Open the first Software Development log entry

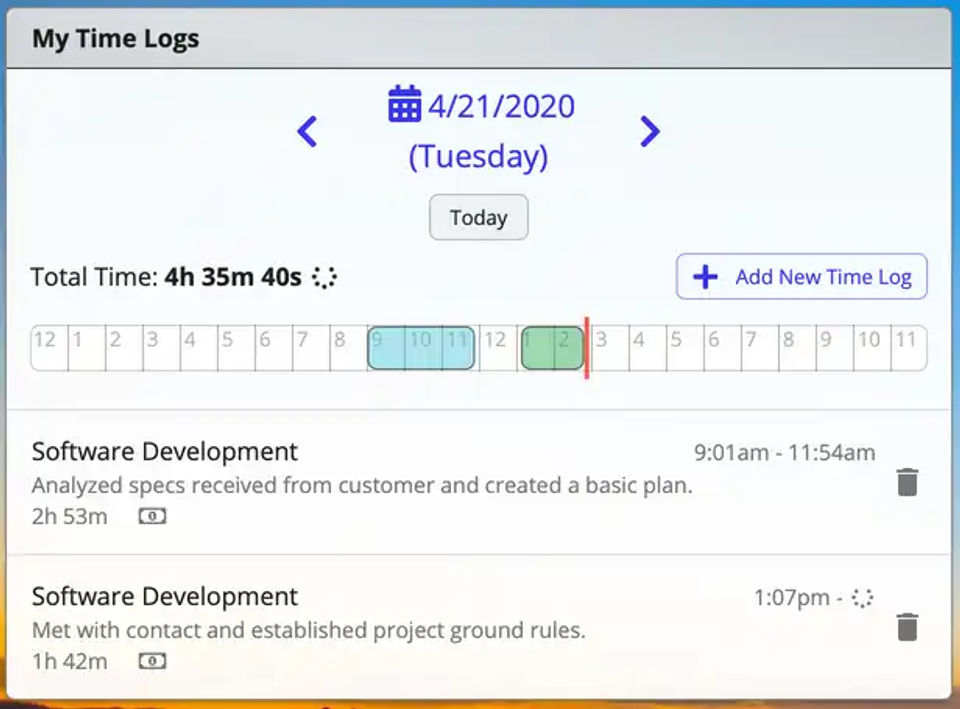pyautogui.click(x=478, y=482)
